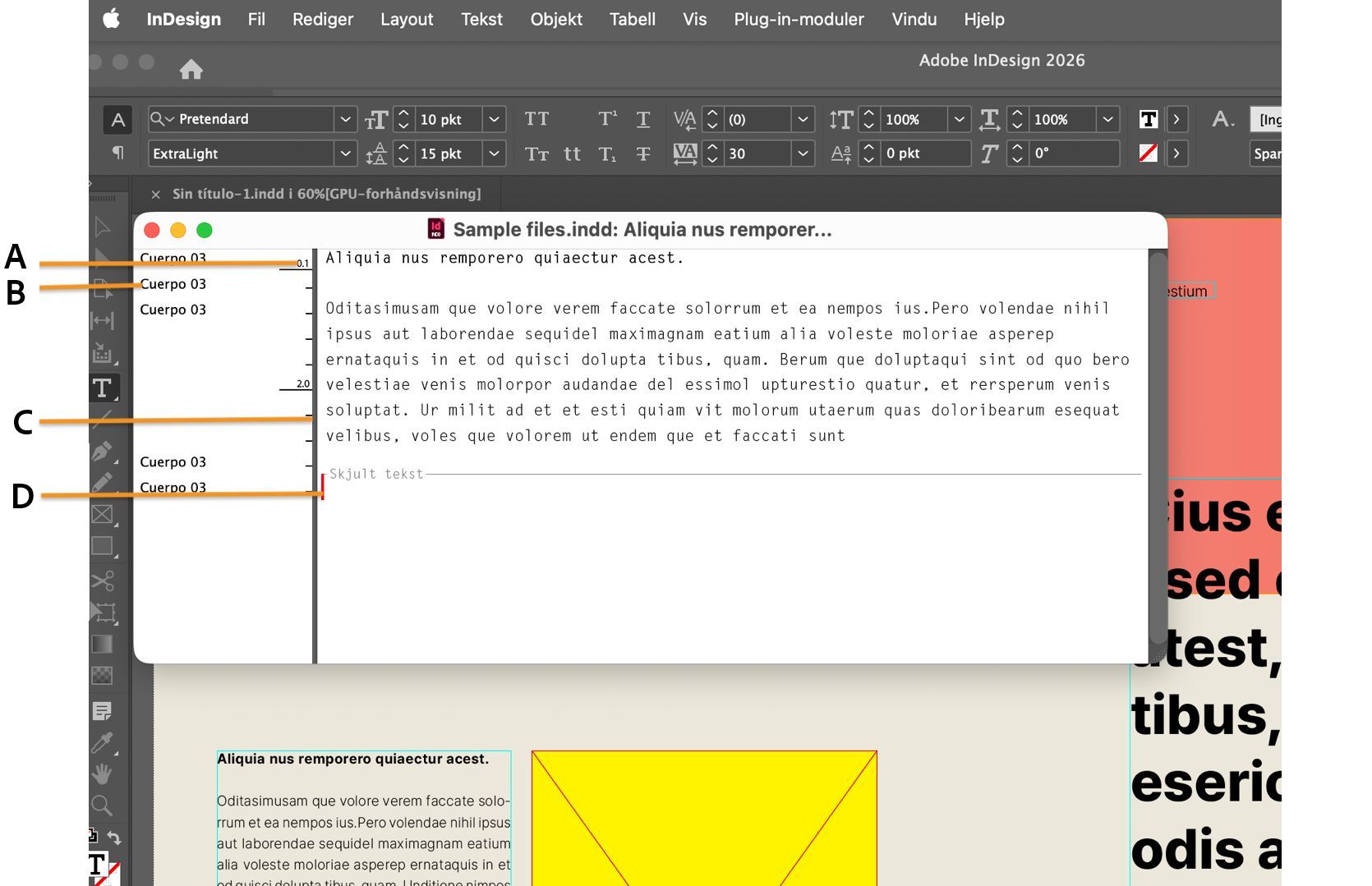Select the Pen tool
The image size is (1372, 886).
(103, 452)
